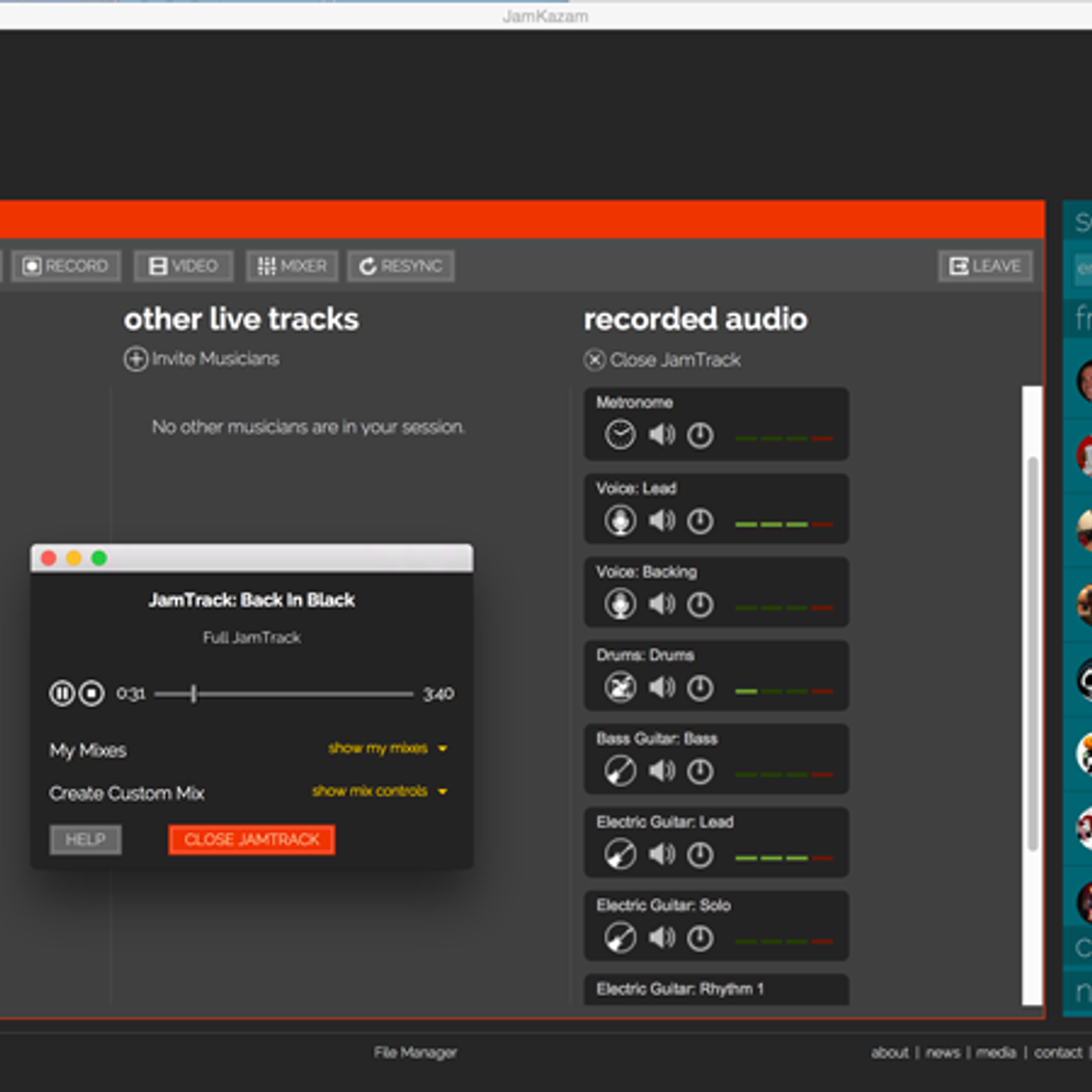Image resolution: width=1092 pixels, height=1092 pixels.
Task: Click the Close JamTrack link
Action: point(662,360)
